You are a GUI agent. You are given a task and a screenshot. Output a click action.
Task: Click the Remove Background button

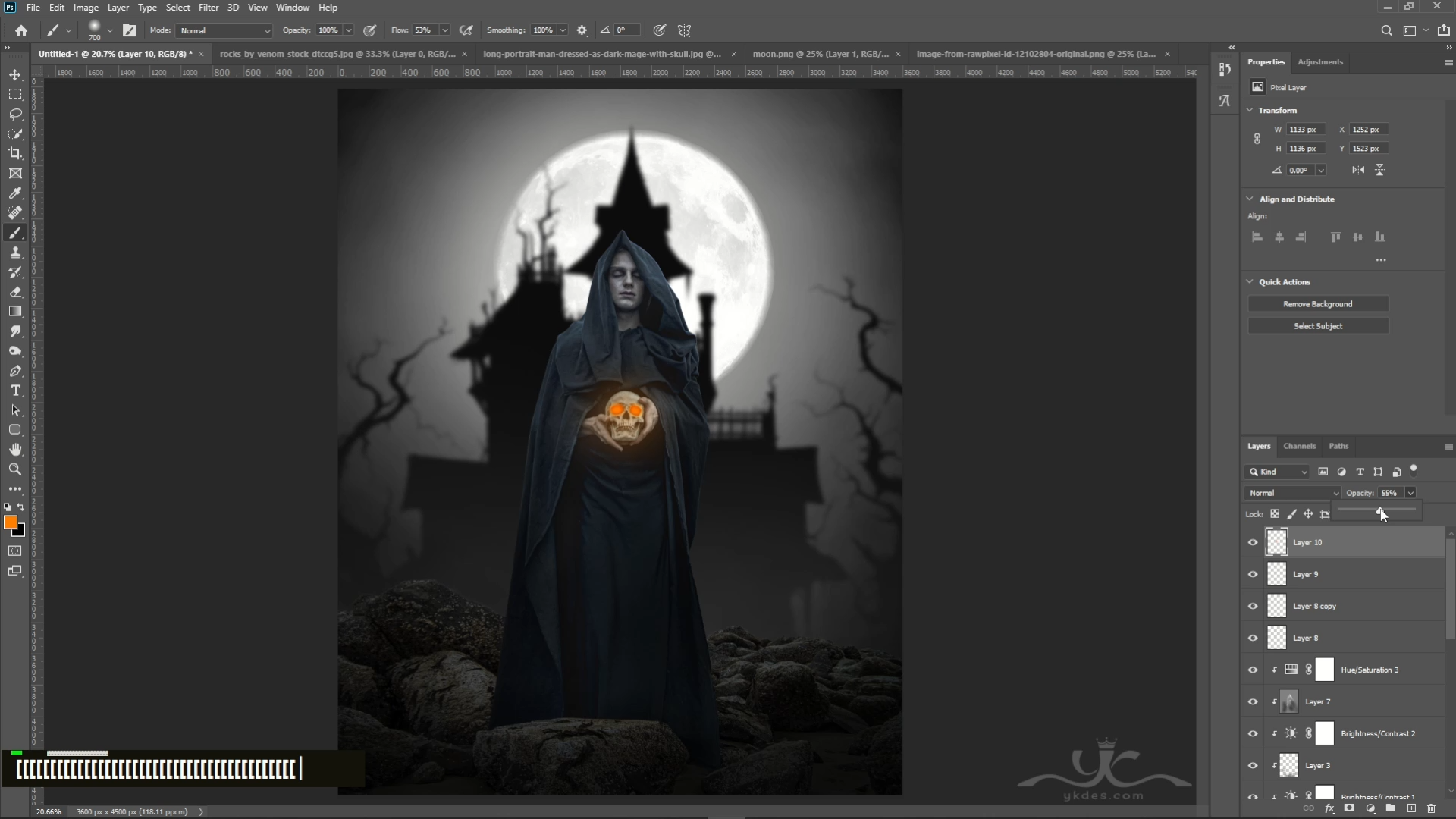pos(1318,304)
